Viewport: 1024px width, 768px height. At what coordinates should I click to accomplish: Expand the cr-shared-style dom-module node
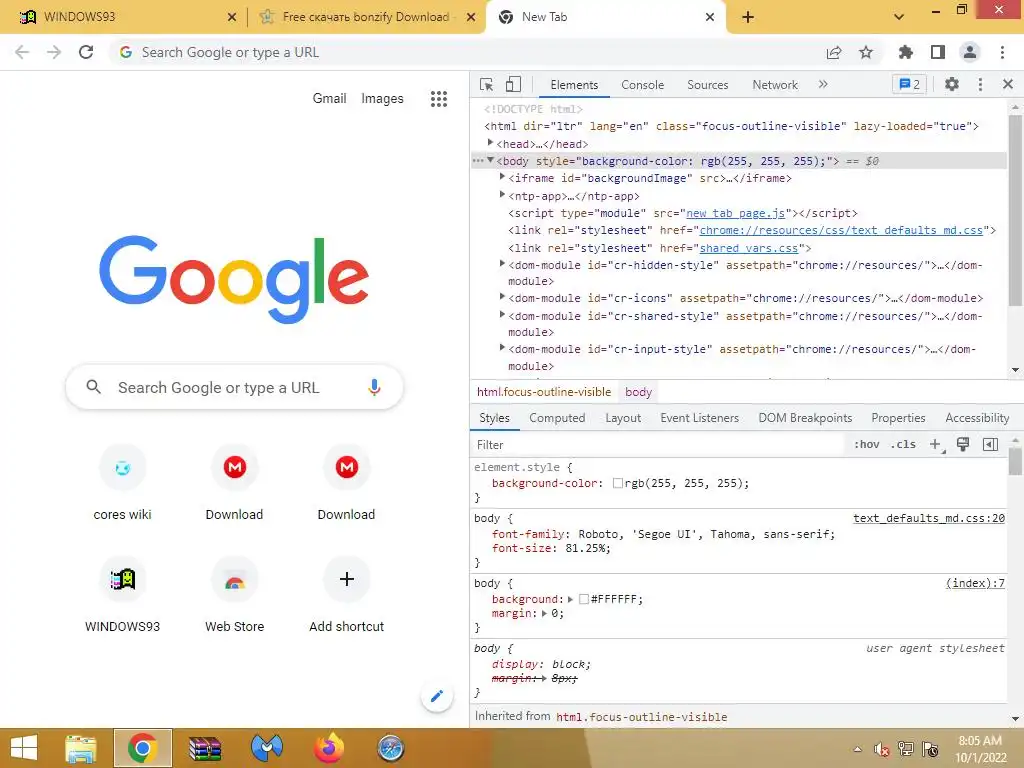pos(502,315)
